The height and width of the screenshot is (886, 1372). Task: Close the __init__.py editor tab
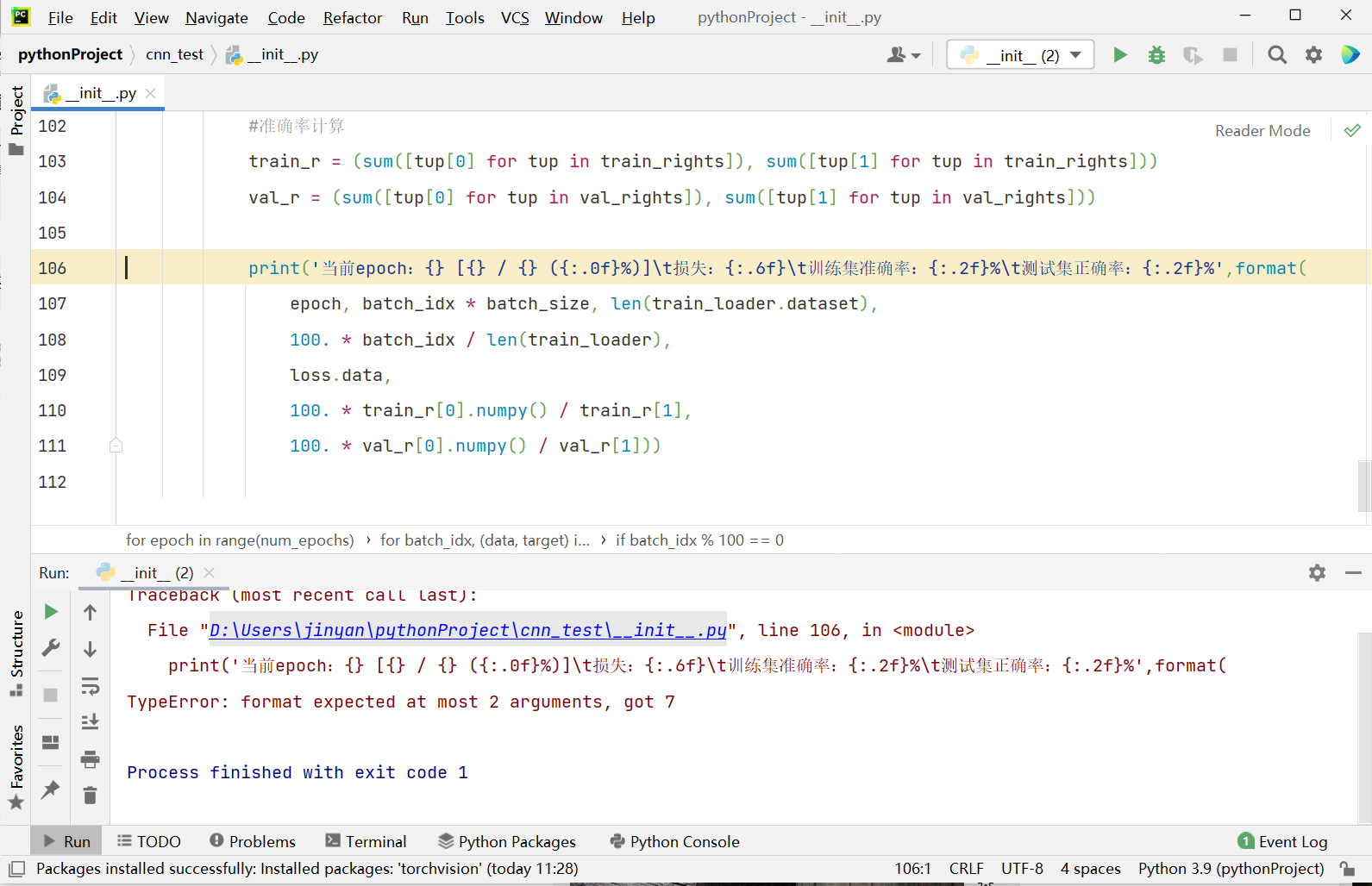[151, 93]
